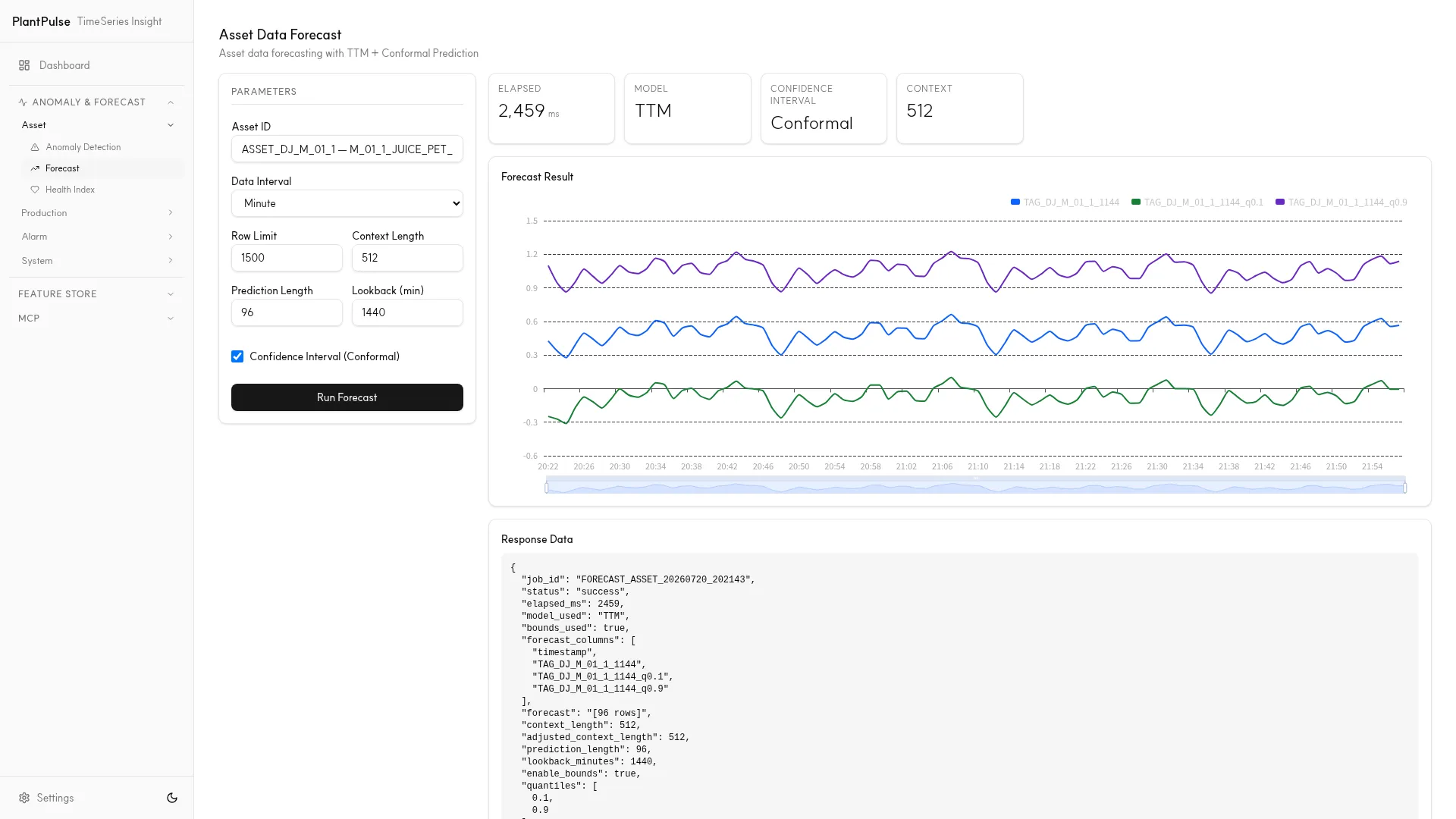Click the Row Limit field
Viewport: 1456px width, 819px height.
(287, 258)
